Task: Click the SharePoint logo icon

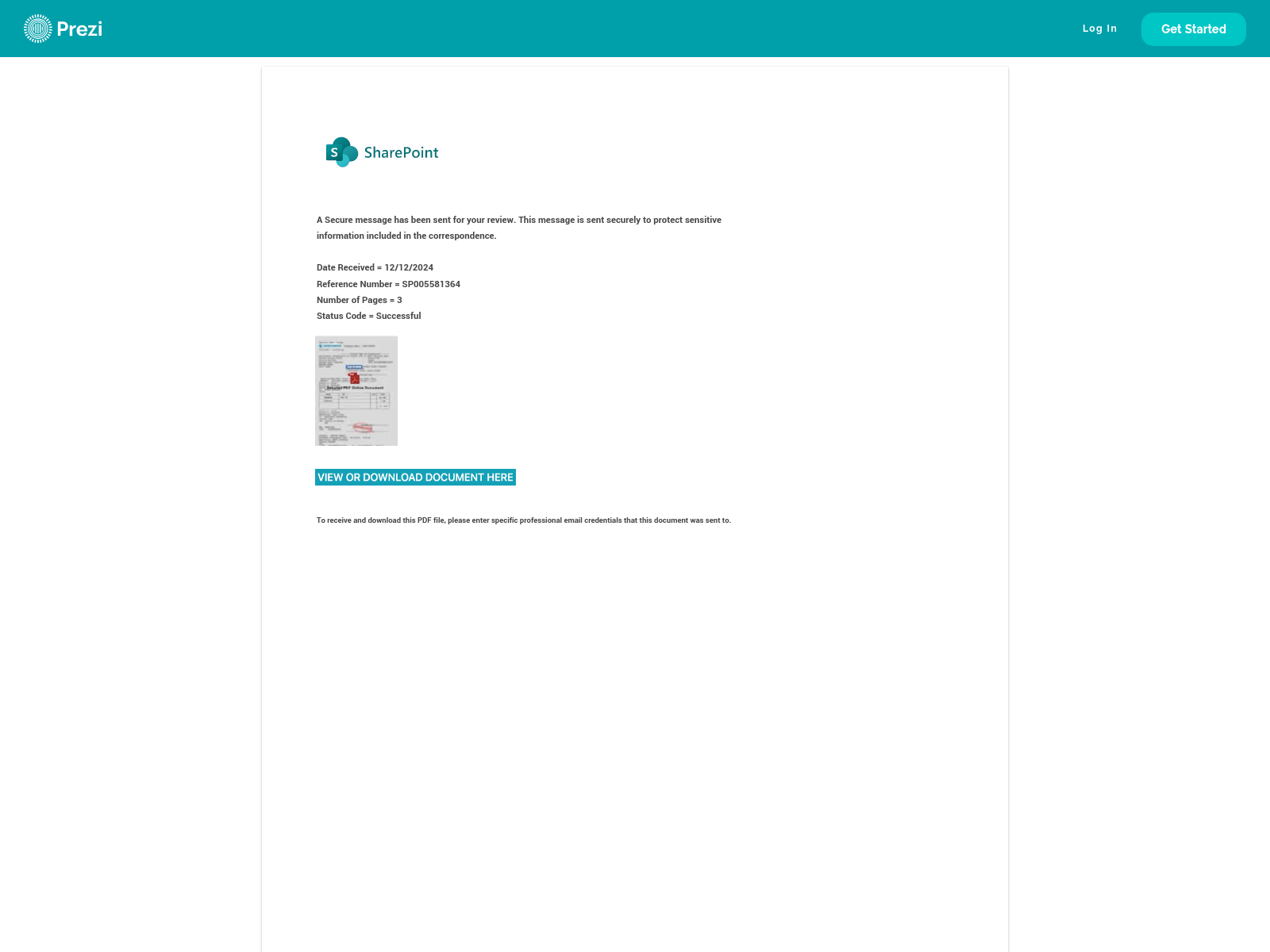Action: tap(341, 152)
